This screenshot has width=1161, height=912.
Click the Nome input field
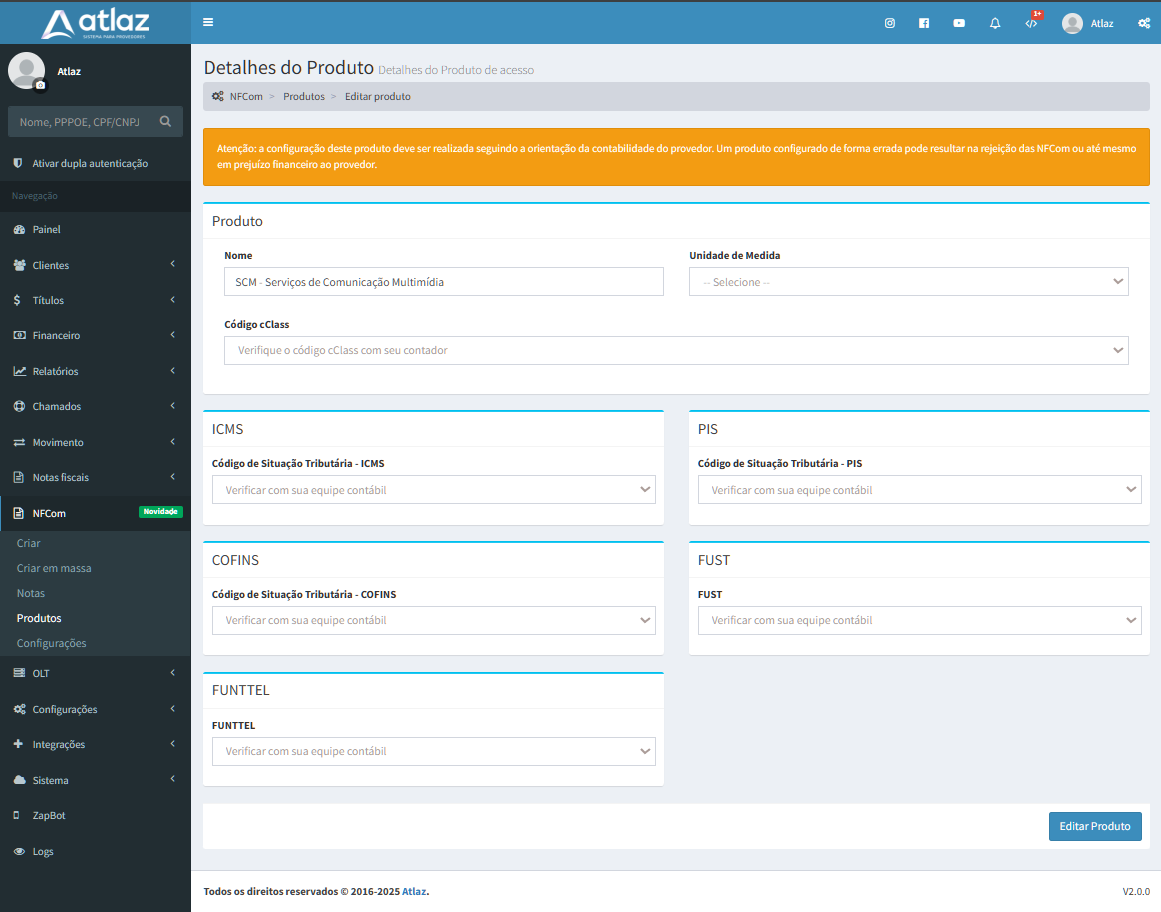click(443, 282)
